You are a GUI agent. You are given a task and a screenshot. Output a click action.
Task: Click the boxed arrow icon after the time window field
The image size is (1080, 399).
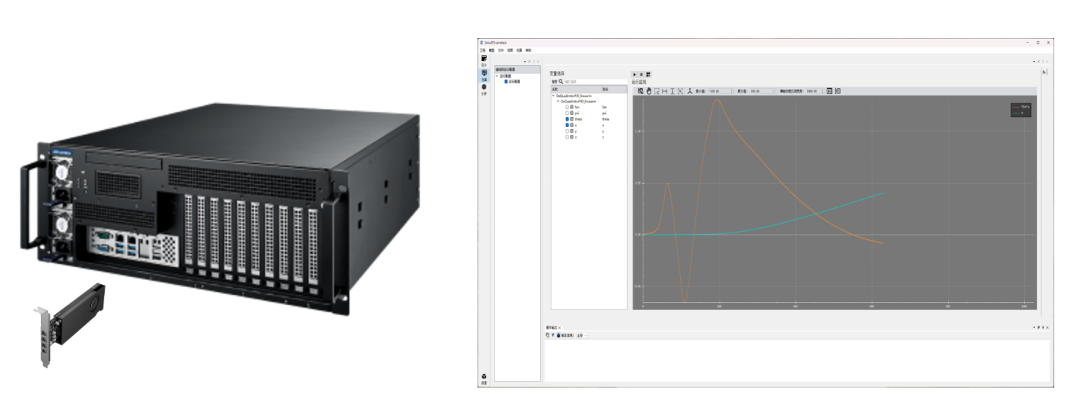[x=829, y=91]
